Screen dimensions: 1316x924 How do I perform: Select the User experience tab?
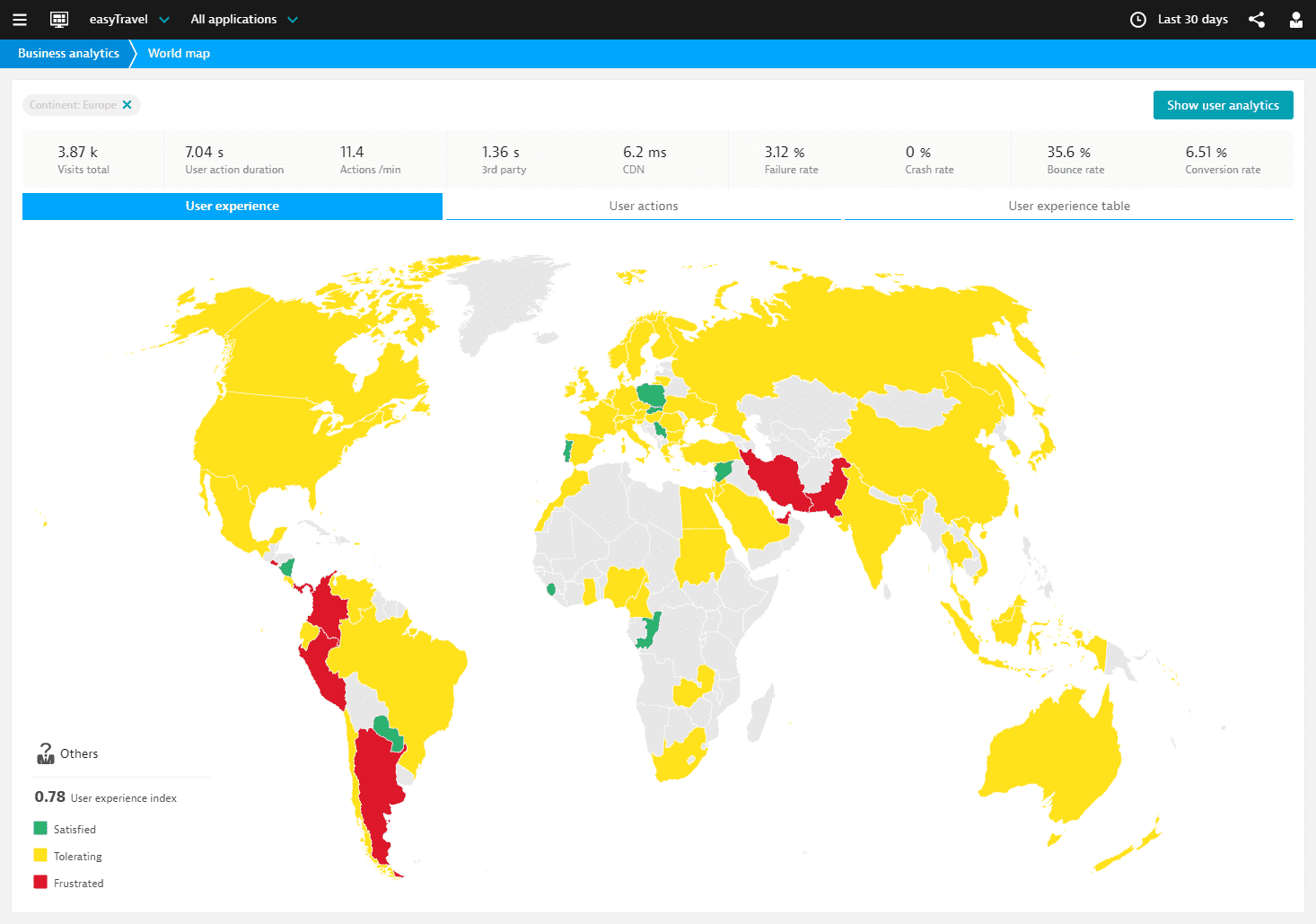232,207
